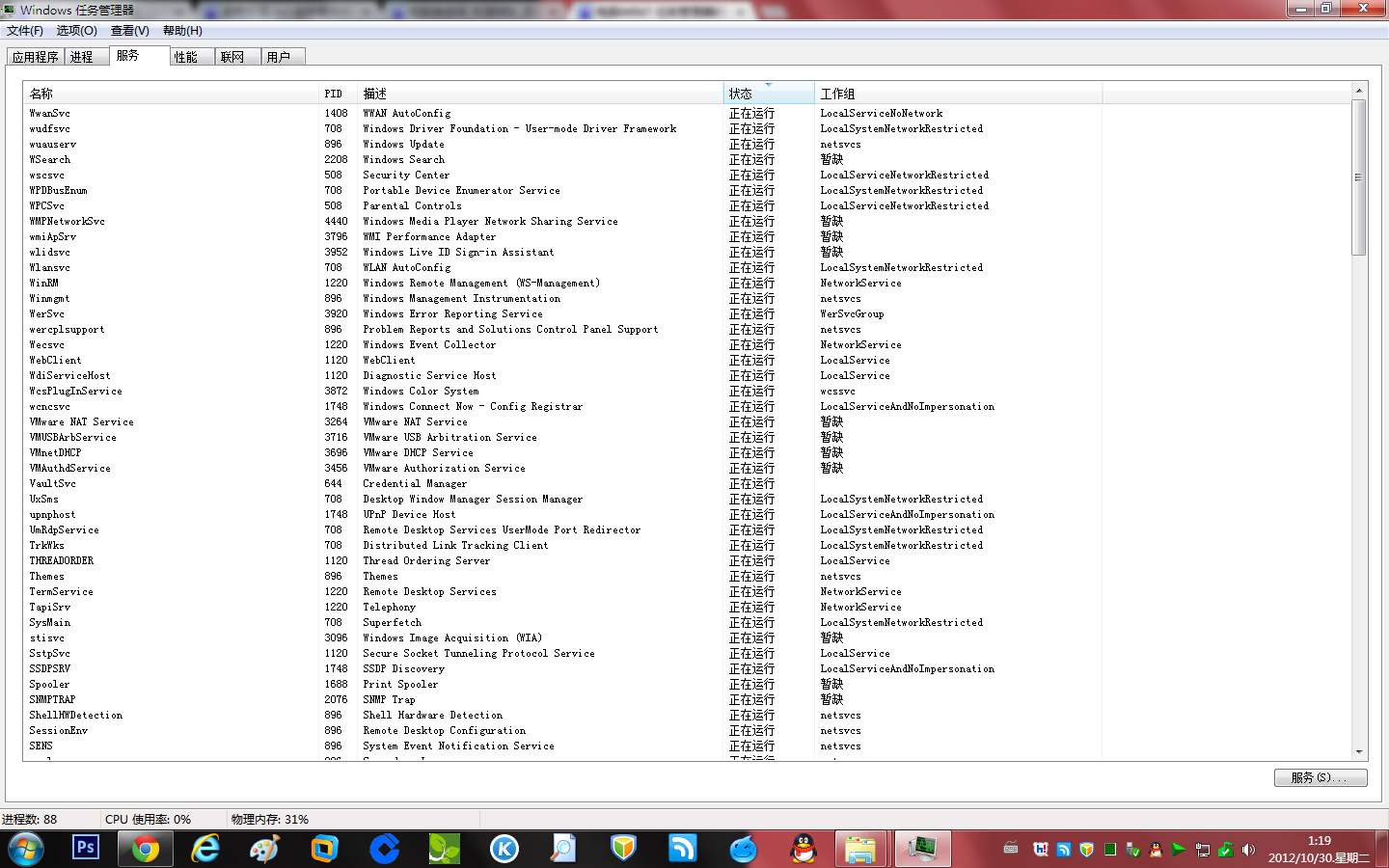
Task: Click Safely Remove Hardware tray icon
Action: click(1132, 850)
